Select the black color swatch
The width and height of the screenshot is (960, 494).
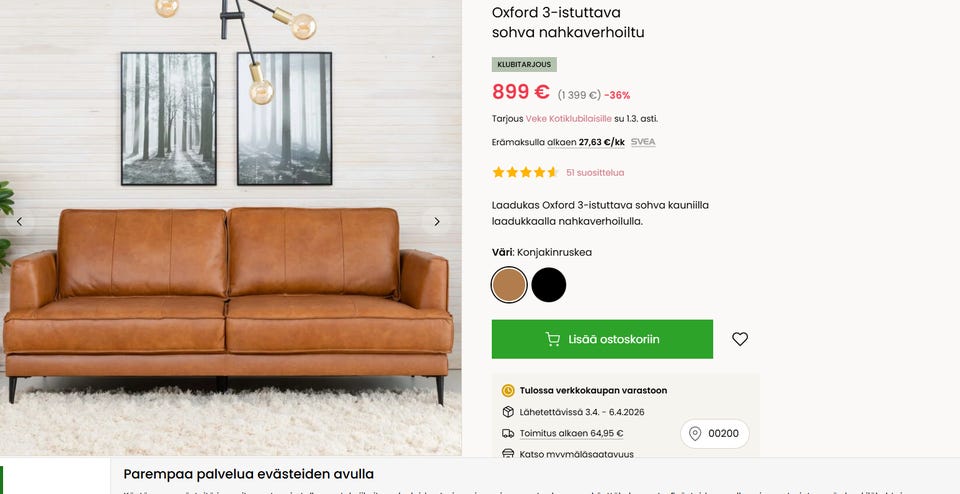(x=549, y=285)
